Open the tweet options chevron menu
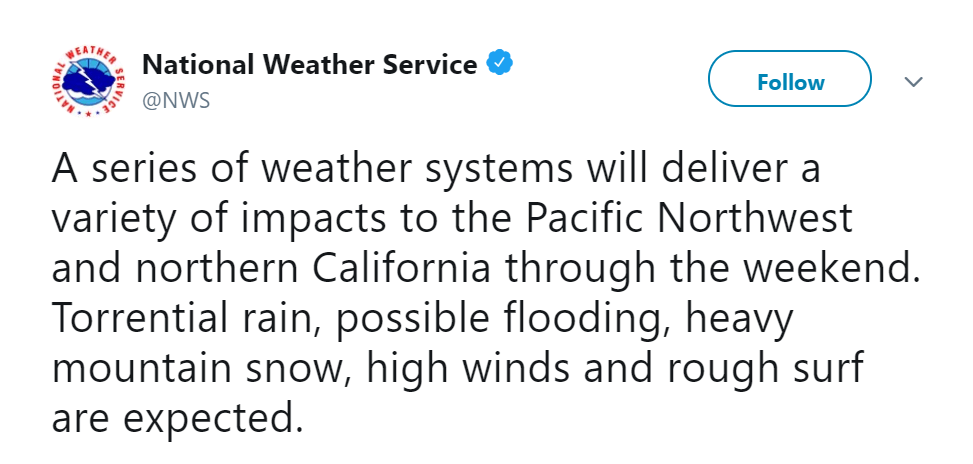This screenshot has height=464, width=973. 912,82
